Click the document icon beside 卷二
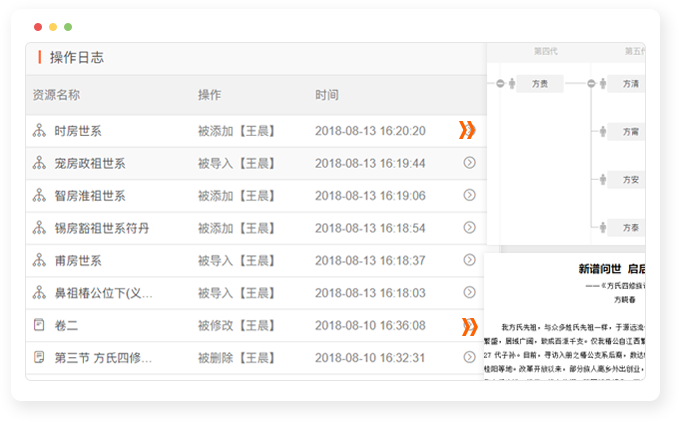679x422 pixels. [x=39, y=325]
